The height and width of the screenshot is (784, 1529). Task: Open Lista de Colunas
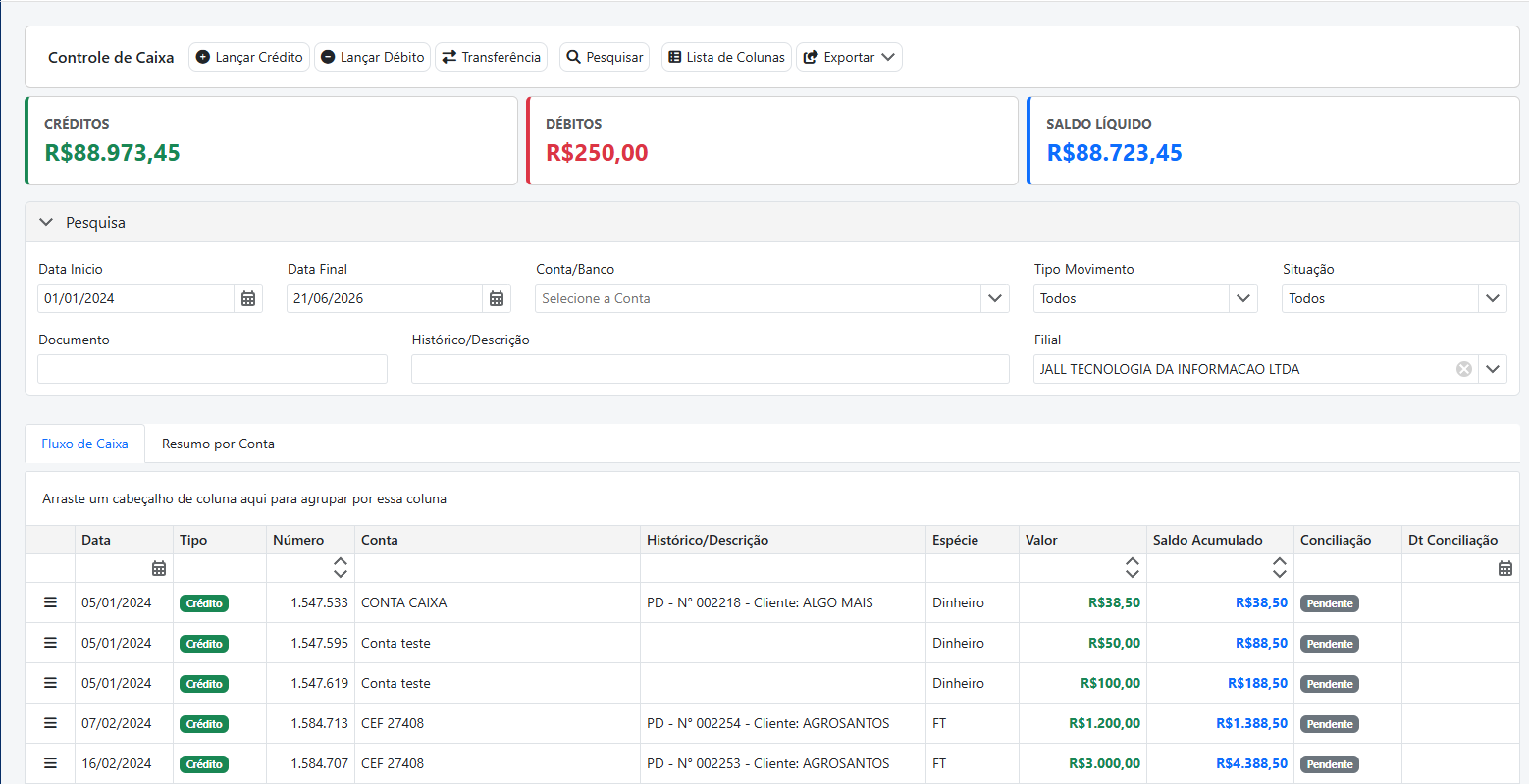(x=726, y=57)
